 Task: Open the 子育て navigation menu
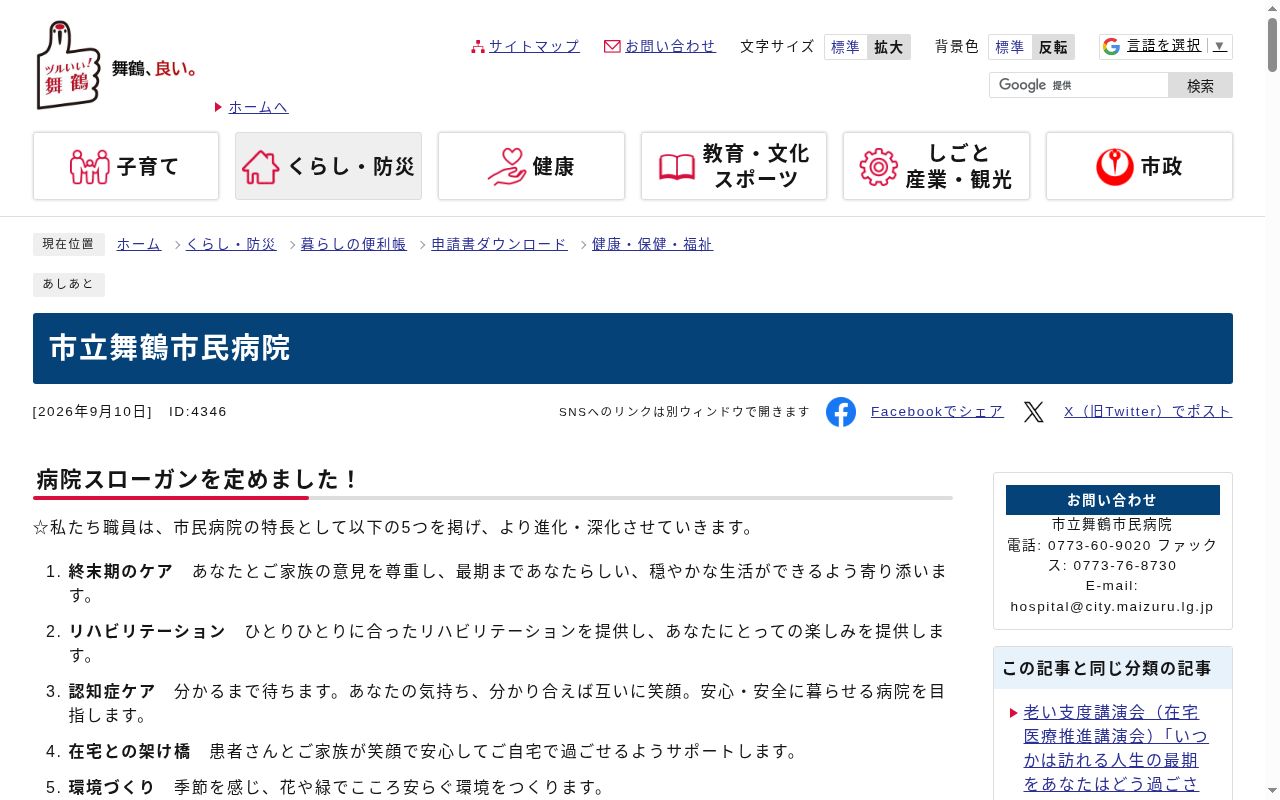coord(126,166)
